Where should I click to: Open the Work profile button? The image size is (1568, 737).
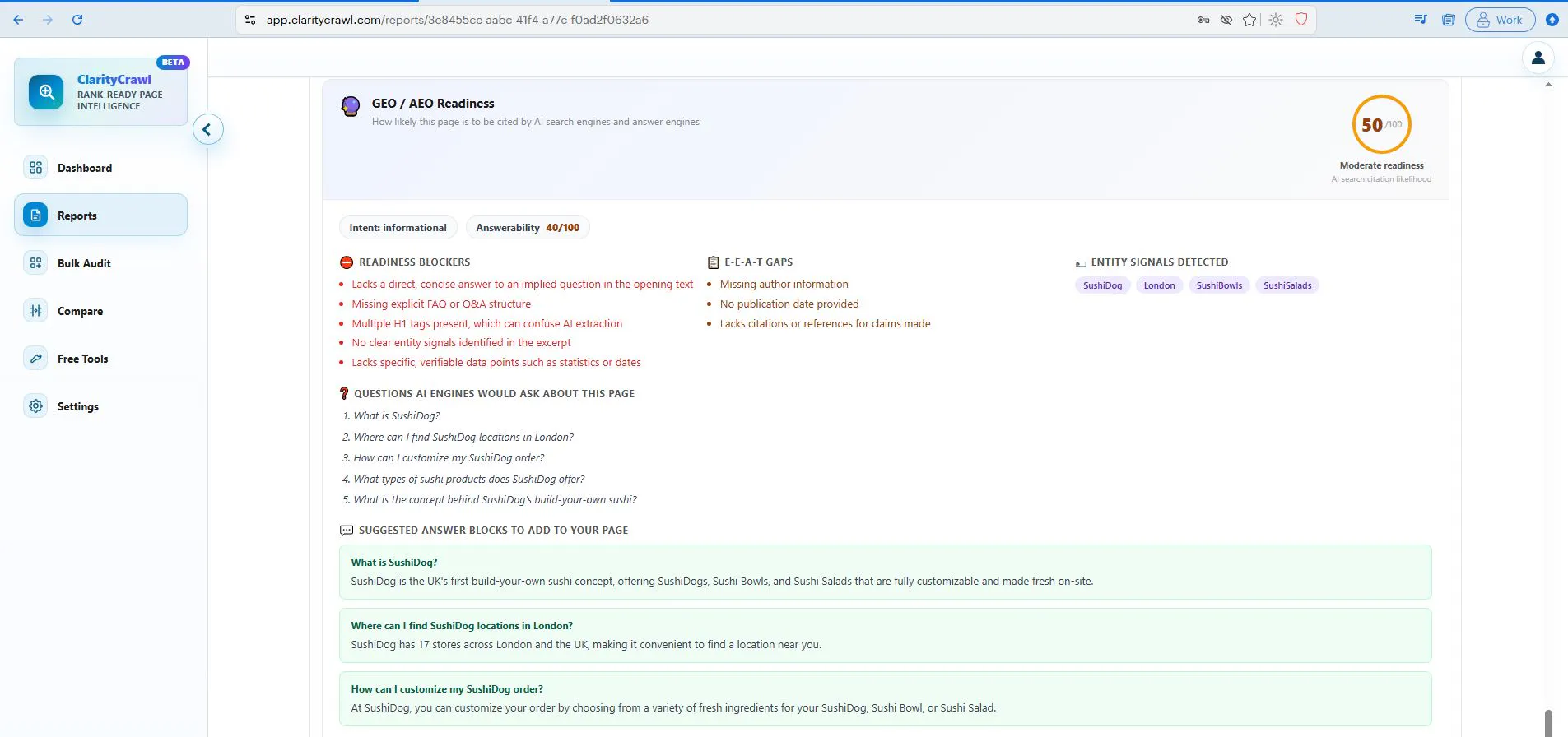pos(1500,20)
